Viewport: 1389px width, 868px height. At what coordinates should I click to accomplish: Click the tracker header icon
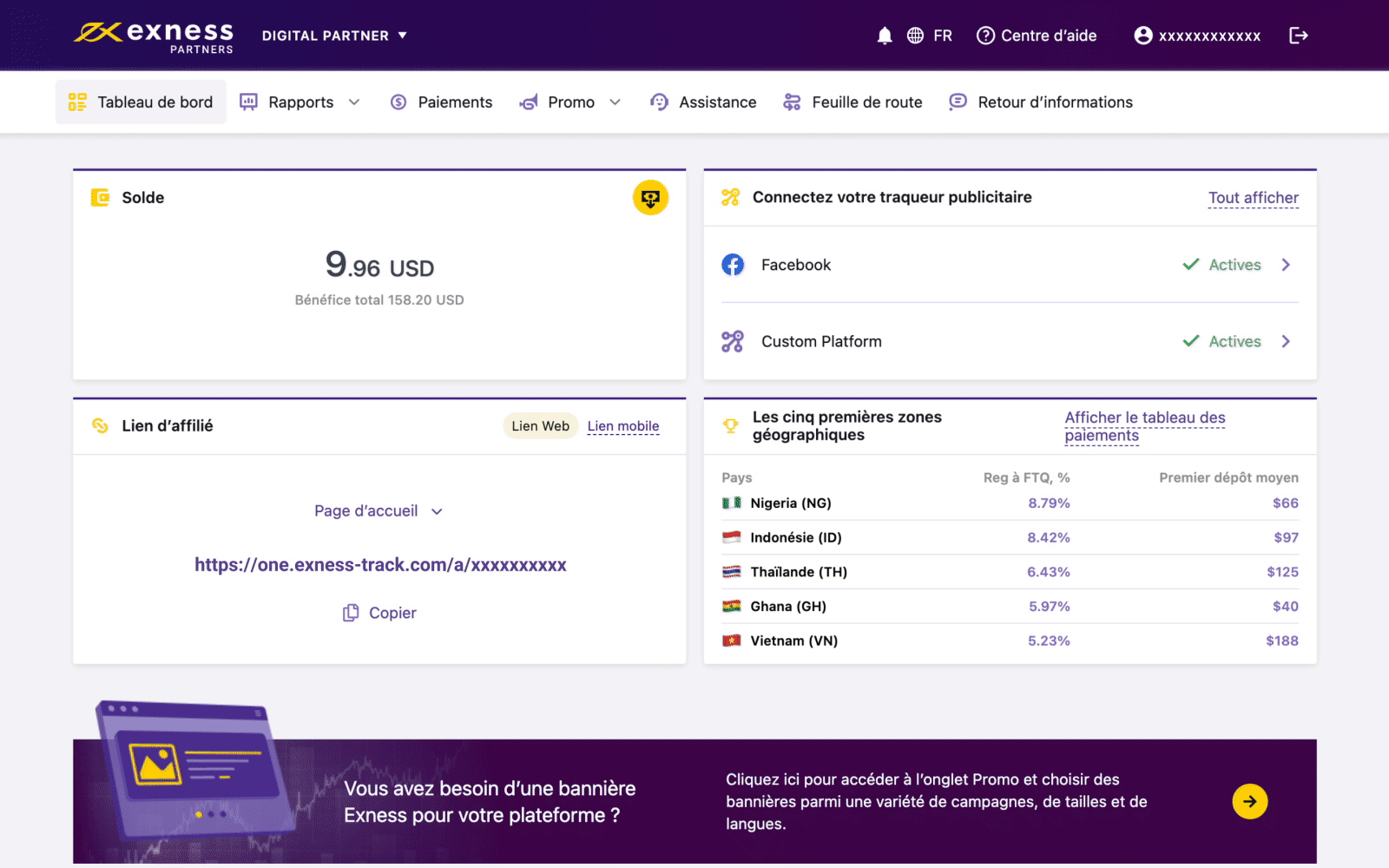[730, 197]
